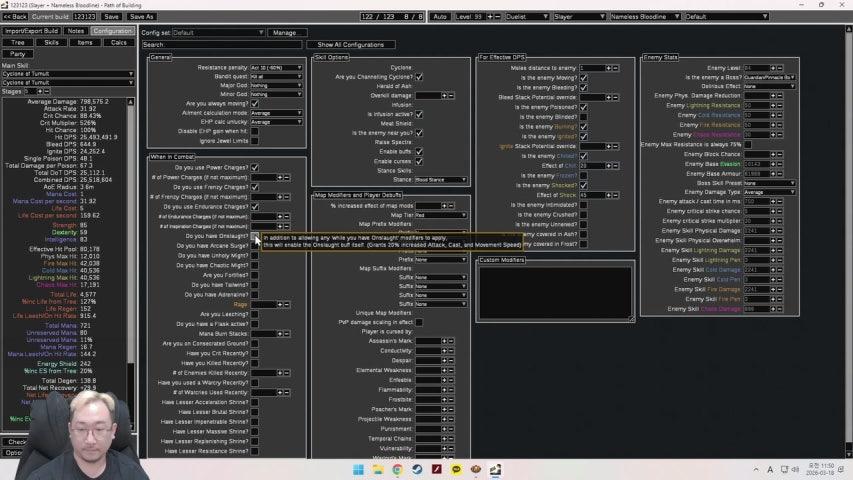This screenshot has width=853, height=480.
Task: Check Ignore Jewel Limits
Action: [255, 141]
